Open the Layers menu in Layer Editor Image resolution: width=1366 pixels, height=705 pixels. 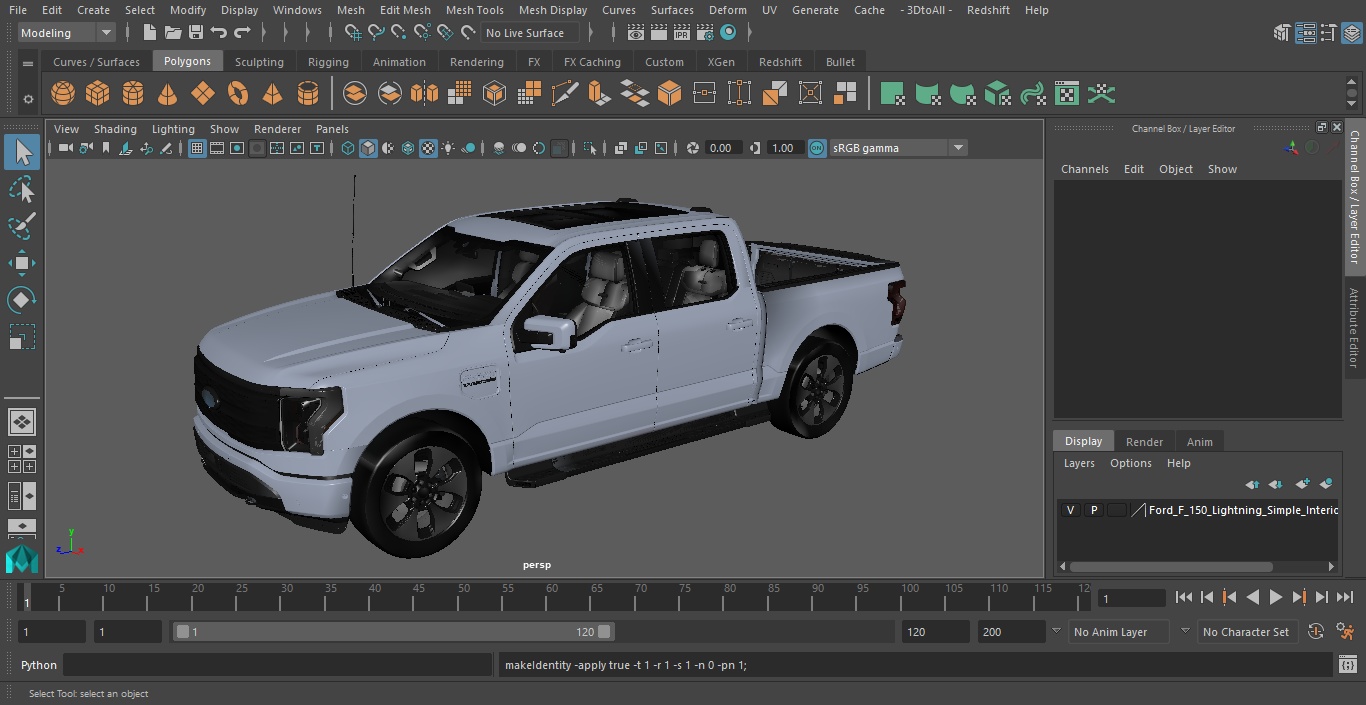coord(1078,463)
